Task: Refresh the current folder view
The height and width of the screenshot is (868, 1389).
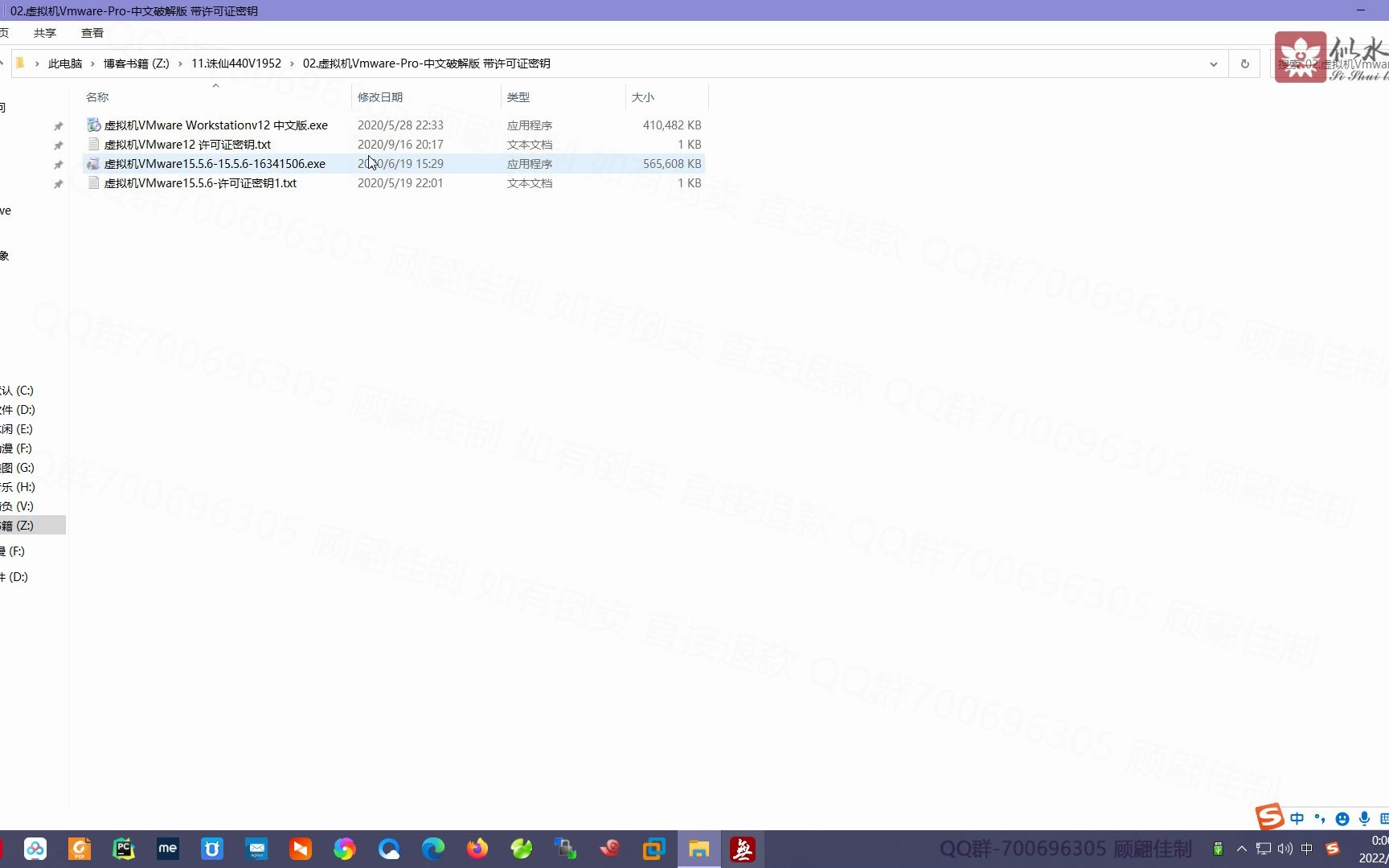Action: pyautogui.click(x=1244, y=63)
